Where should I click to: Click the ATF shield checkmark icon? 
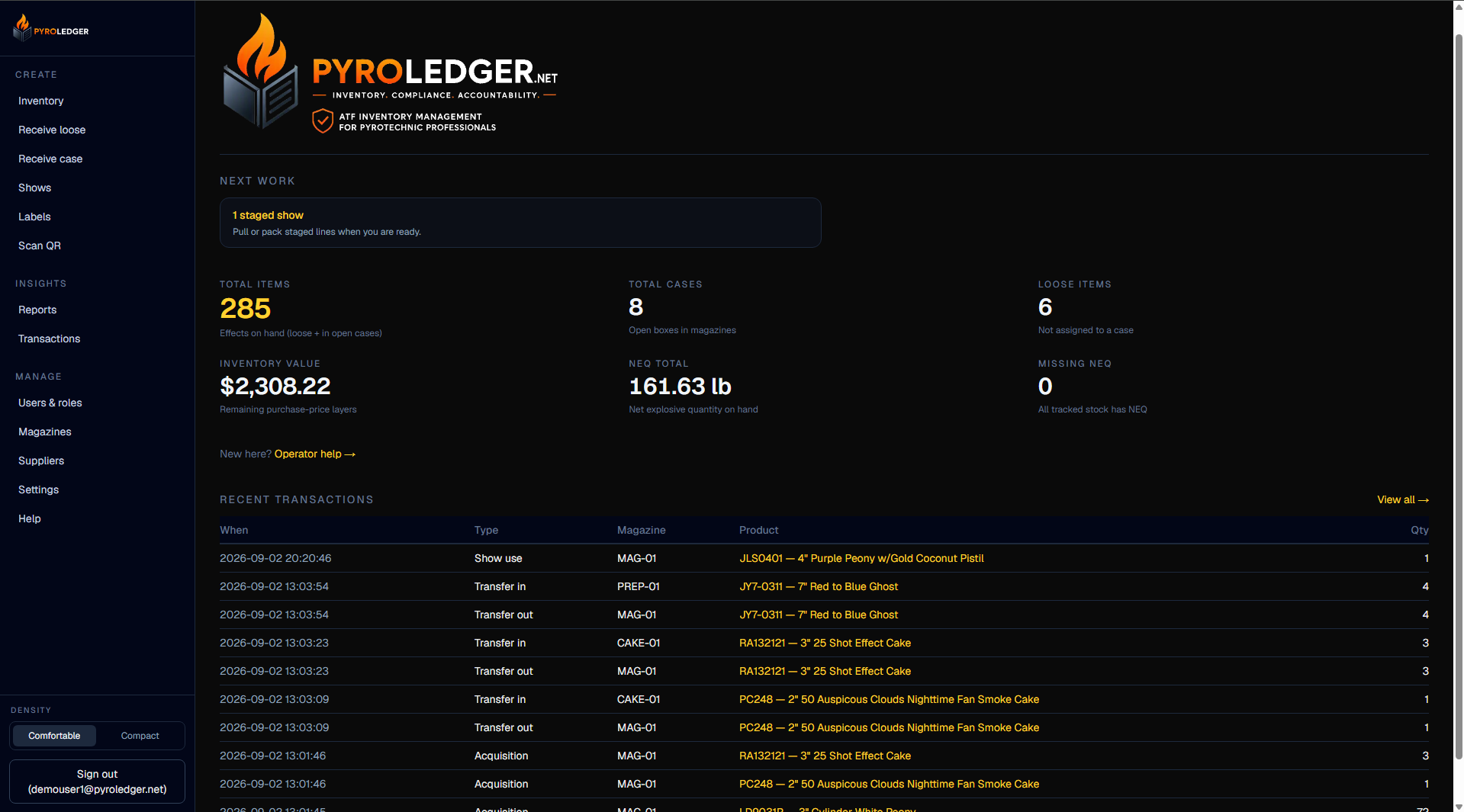coord(323,121)
